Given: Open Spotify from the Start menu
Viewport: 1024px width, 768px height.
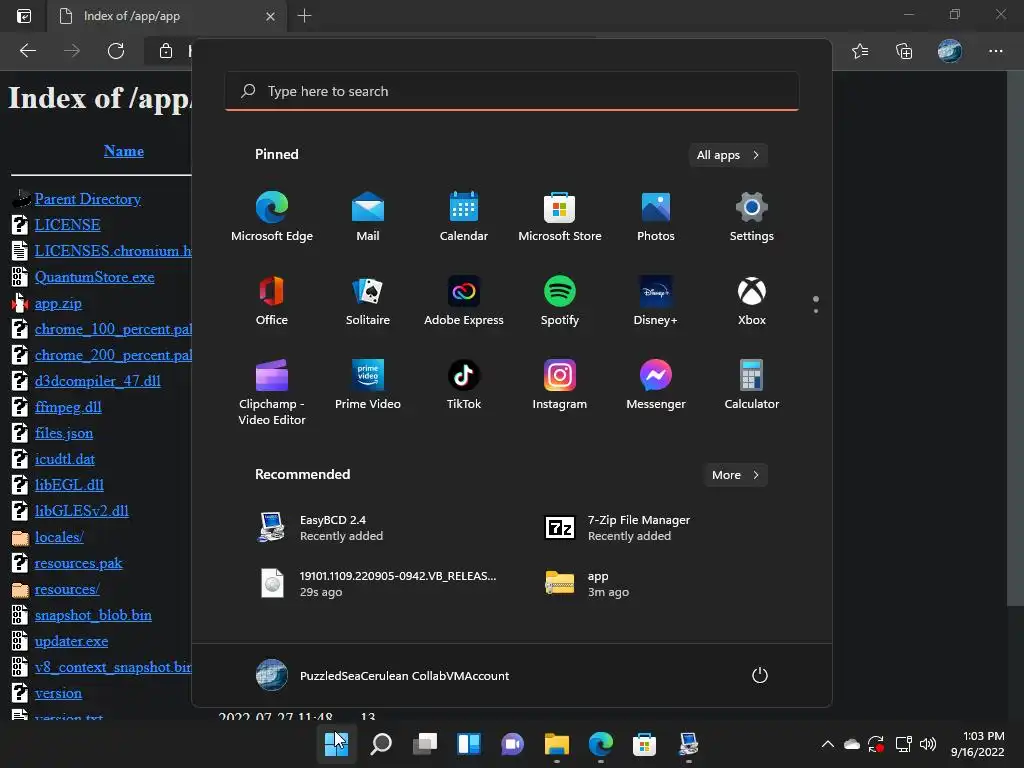Looking at the screenshot, I should coord(560,301).
